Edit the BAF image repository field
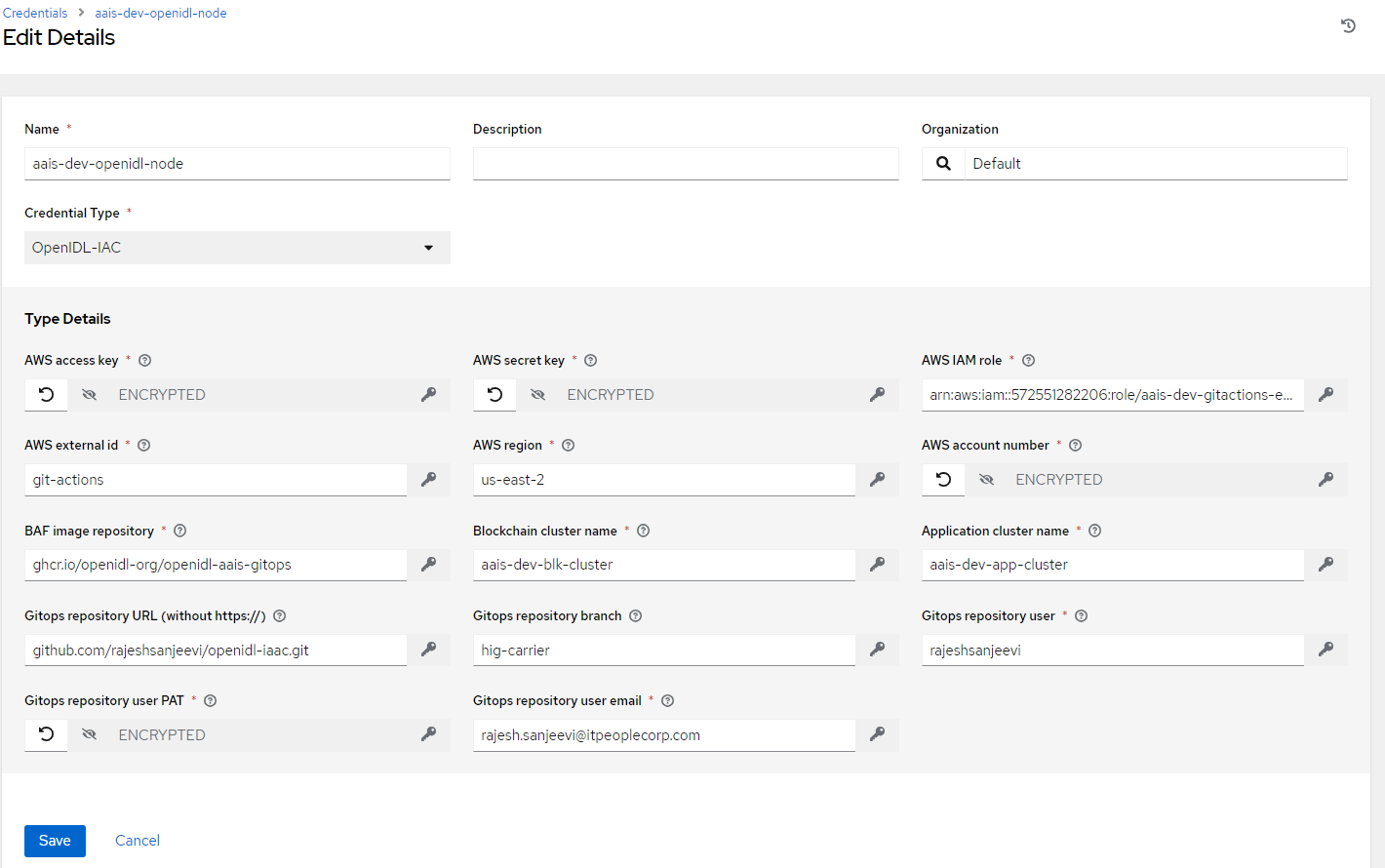This screenshot has height=868, width=1385. [216, 565]
